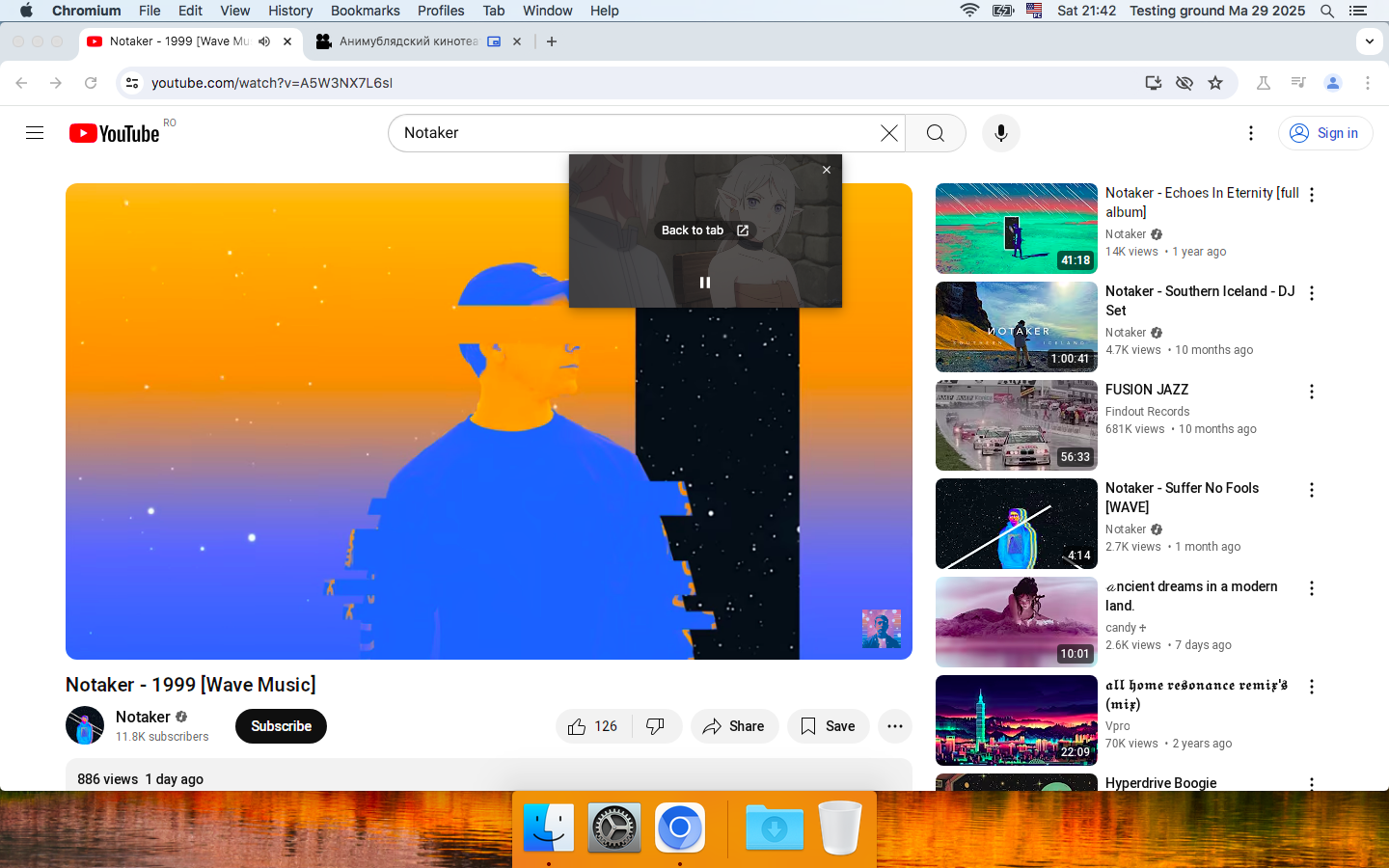Open more actions menu beside Save
The width and height of the screenshot is (1389, 868).
click(x=894, y=726)
